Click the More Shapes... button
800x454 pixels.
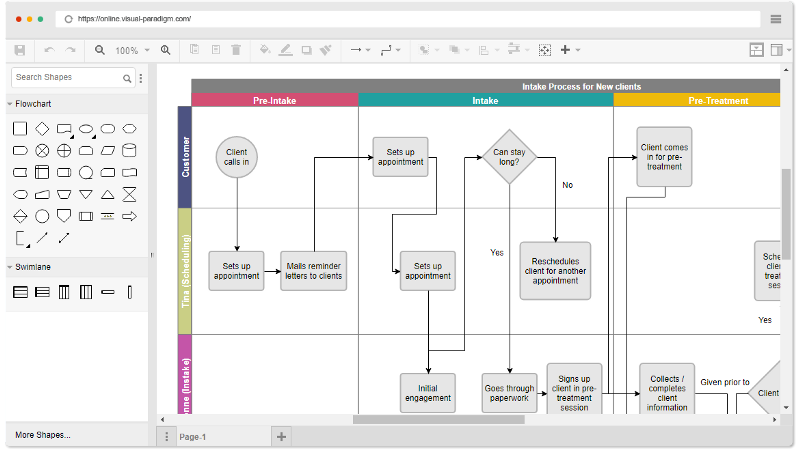click(x=43, y=435)
